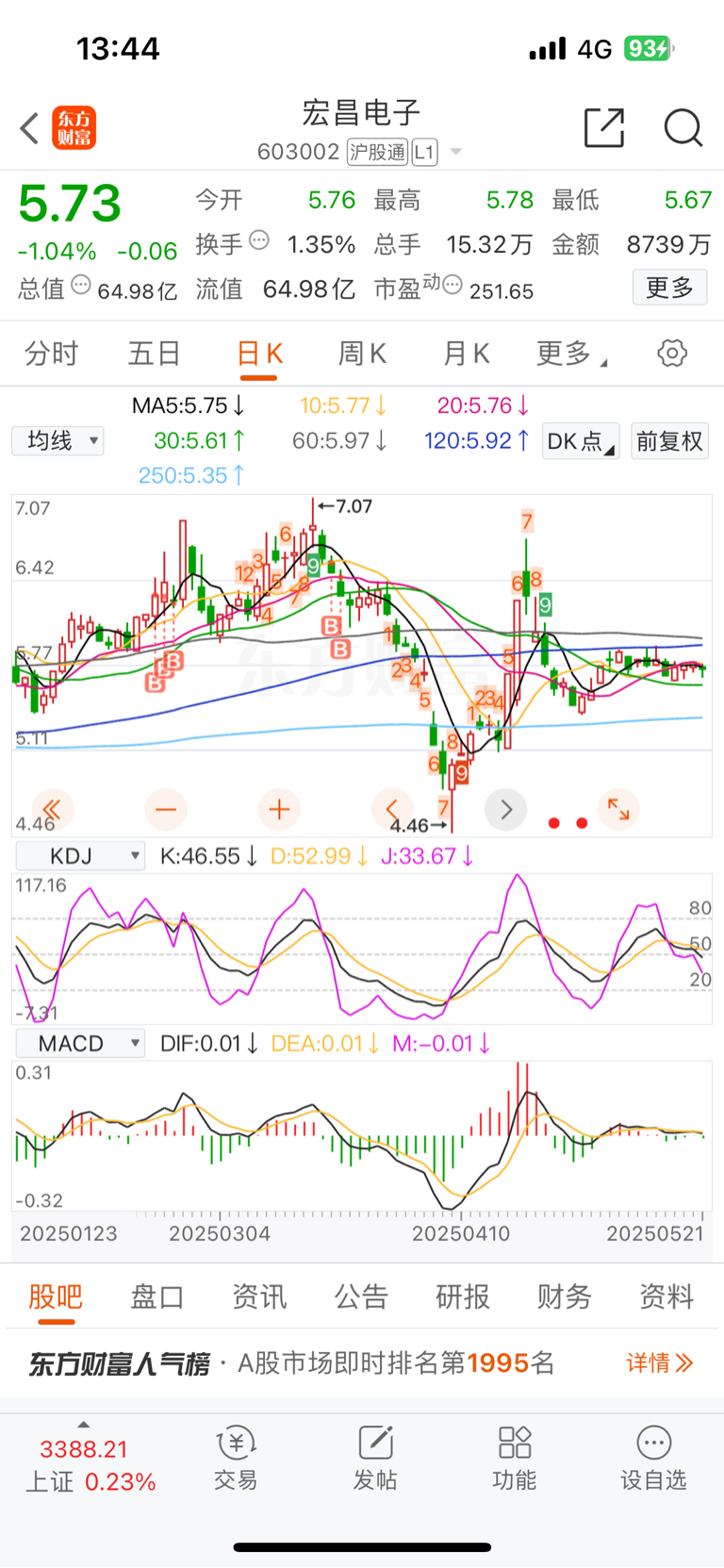Expand chart to fullscreen icon
Viewport: 724px width, 1568px height.
click(x=618, y=809)
